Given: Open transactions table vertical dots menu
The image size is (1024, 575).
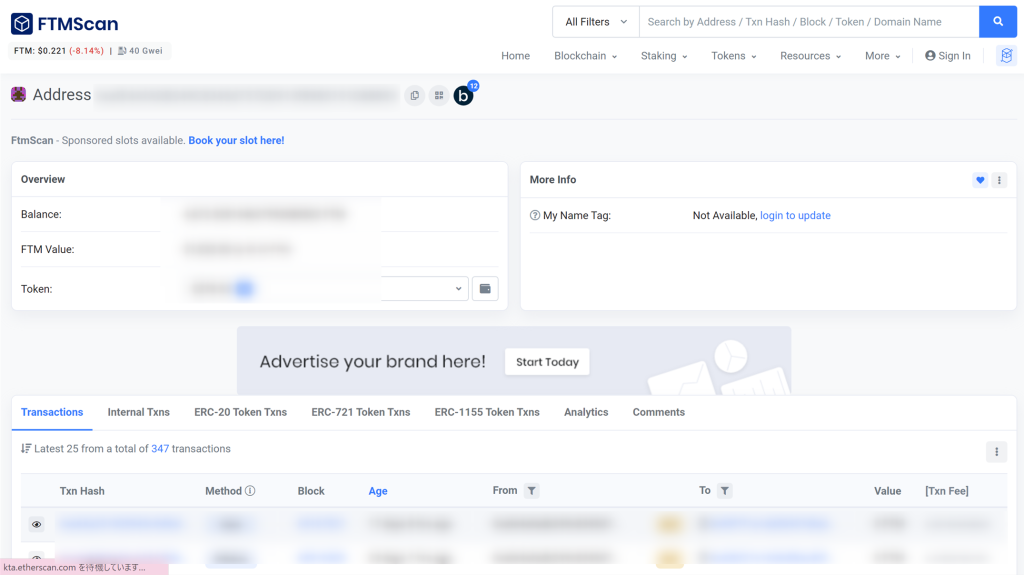Looking at the screenshot, I should pos(997,452).
